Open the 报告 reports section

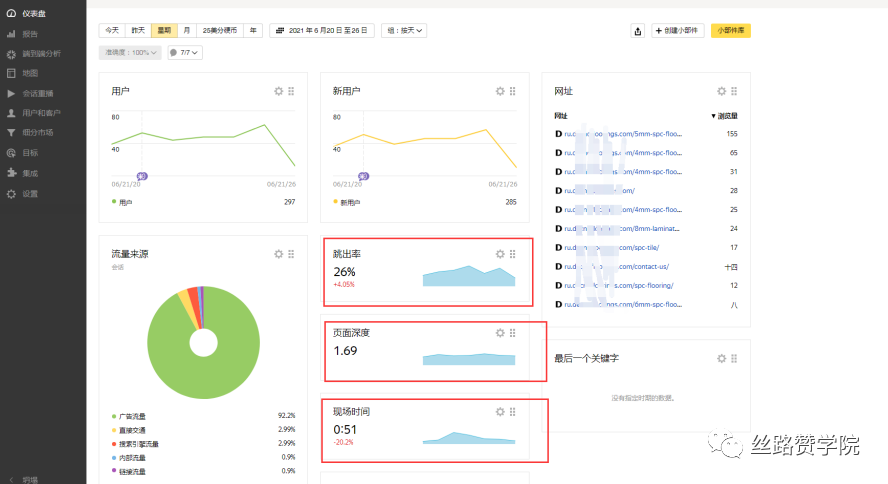click(29, 34)
